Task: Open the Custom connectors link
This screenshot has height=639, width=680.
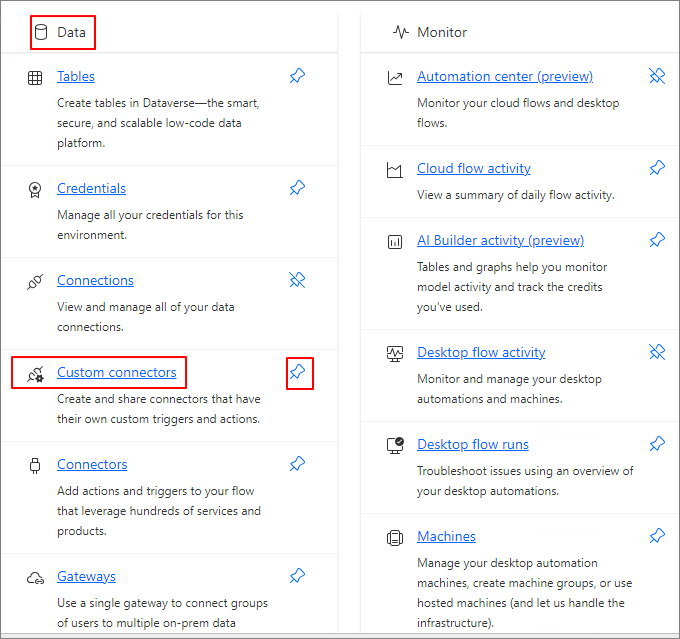Action: (x=117, y=372)
